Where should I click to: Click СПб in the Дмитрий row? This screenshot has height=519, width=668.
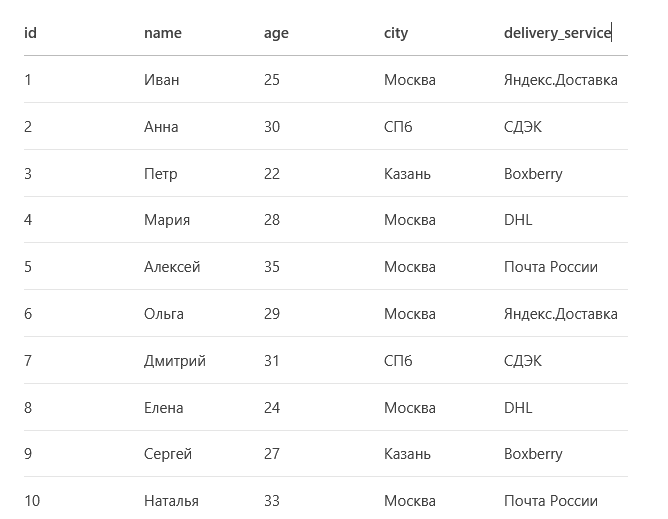click(x=398, y=361)
